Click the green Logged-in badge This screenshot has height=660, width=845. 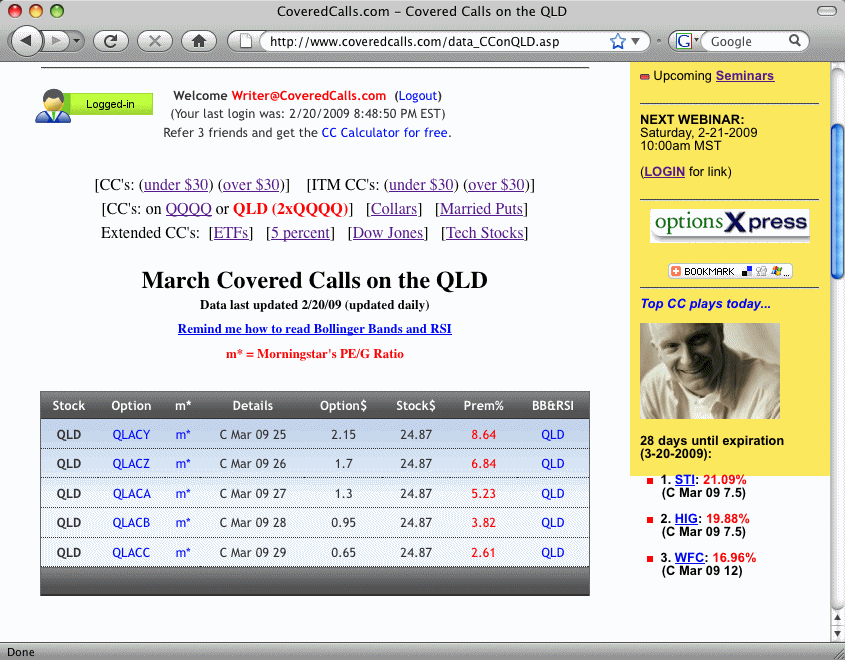point(110,104)
